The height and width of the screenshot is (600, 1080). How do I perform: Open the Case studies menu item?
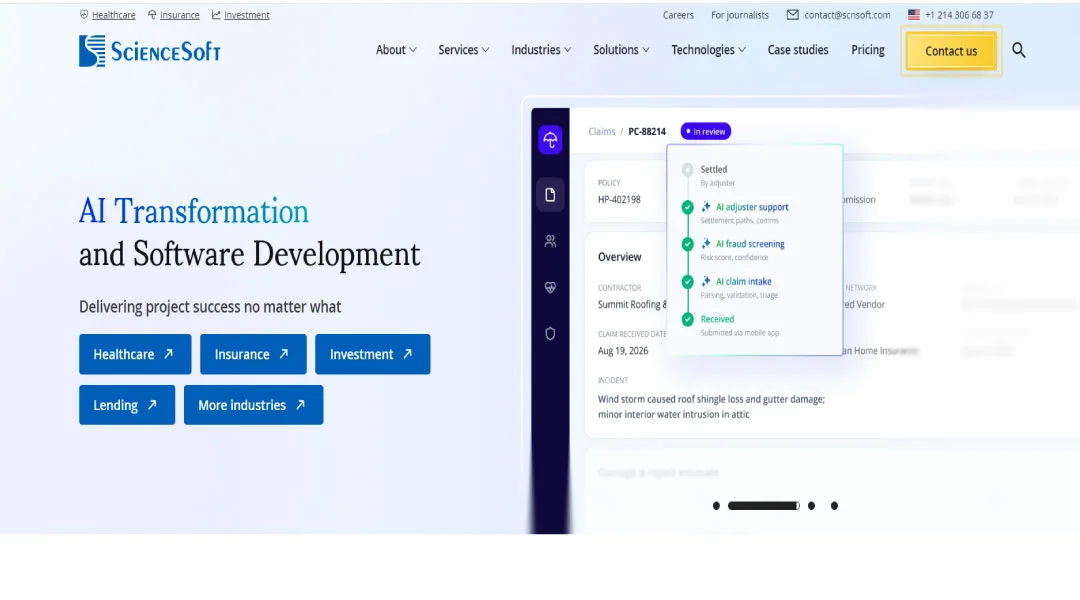coord(798,50)
